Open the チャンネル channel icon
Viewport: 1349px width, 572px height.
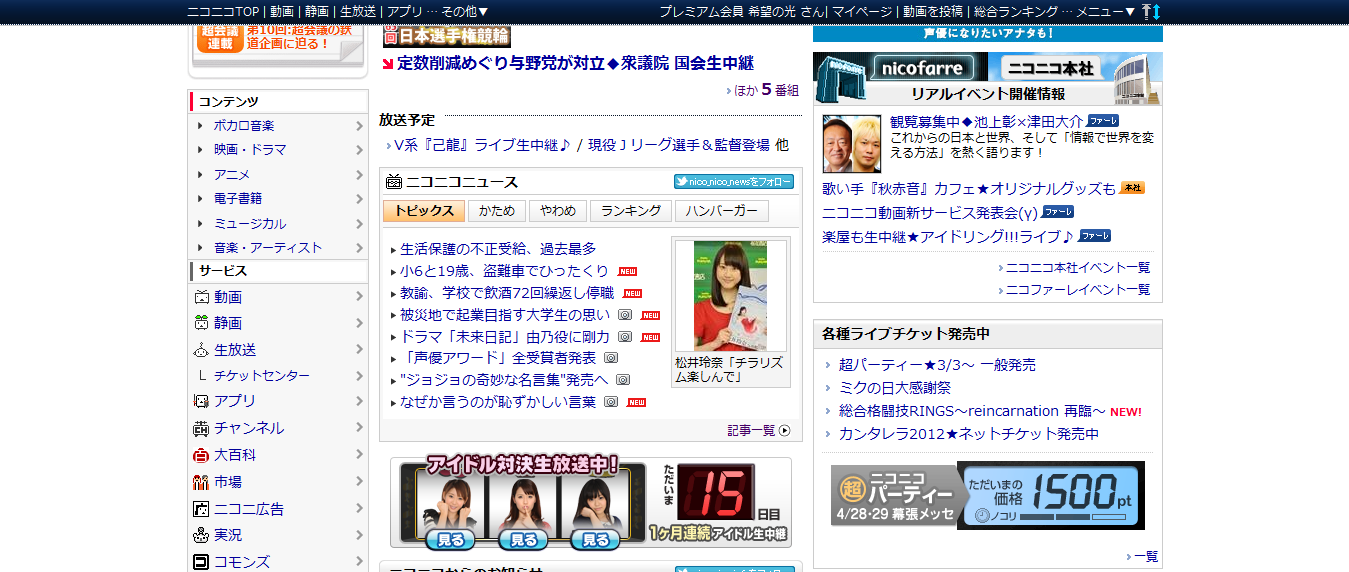[201, 428]
